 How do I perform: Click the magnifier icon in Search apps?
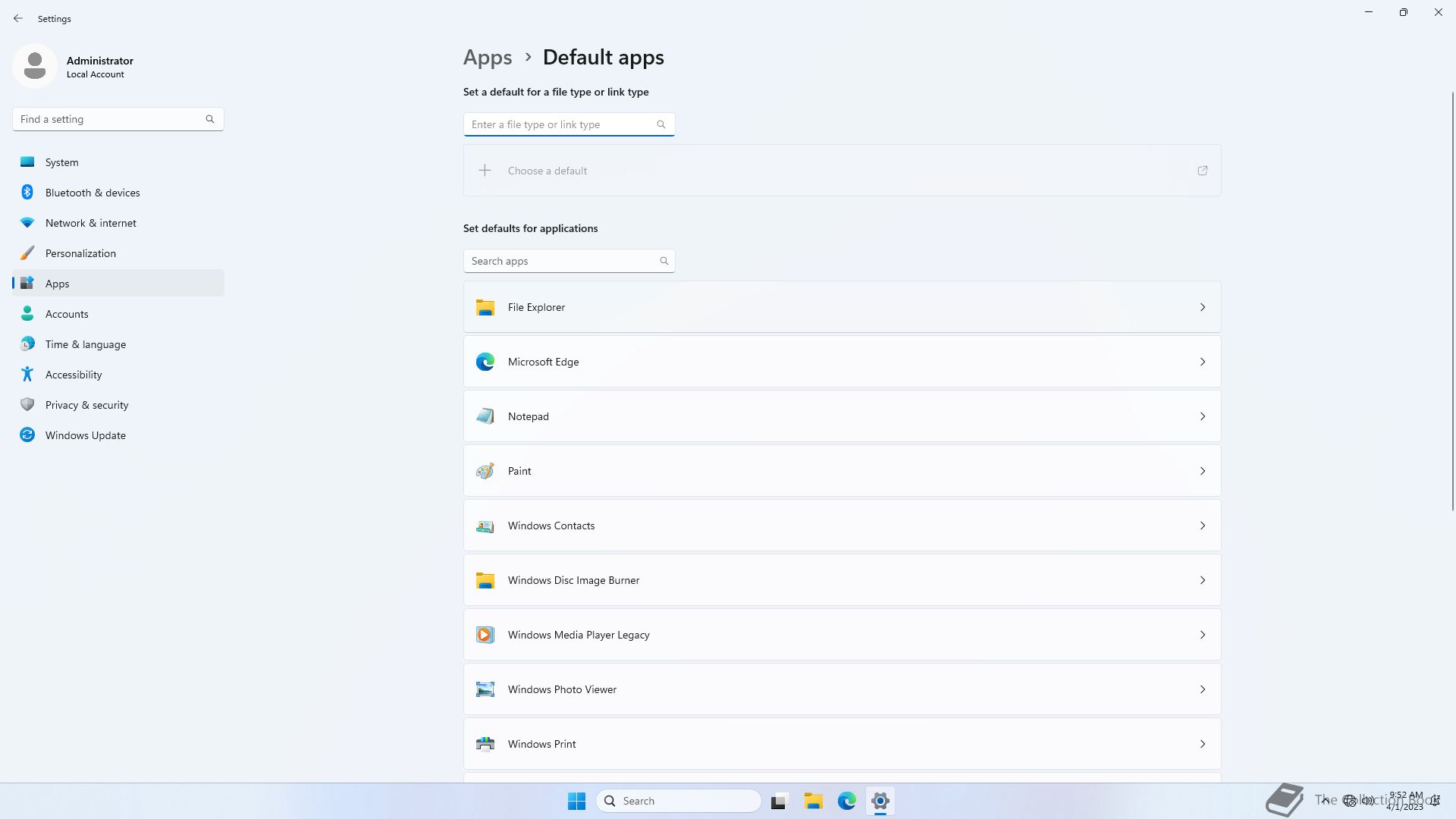pos(664,261)
